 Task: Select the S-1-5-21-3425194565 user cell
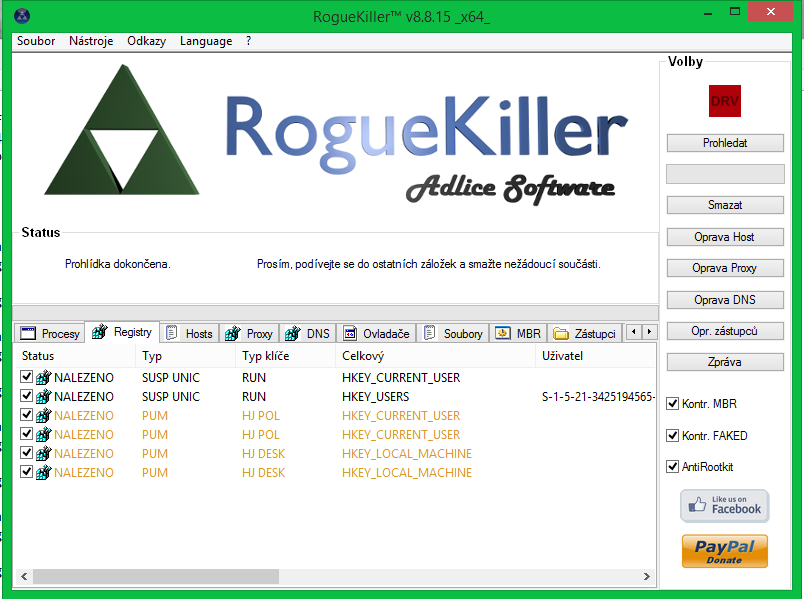[x=598, y=396]
